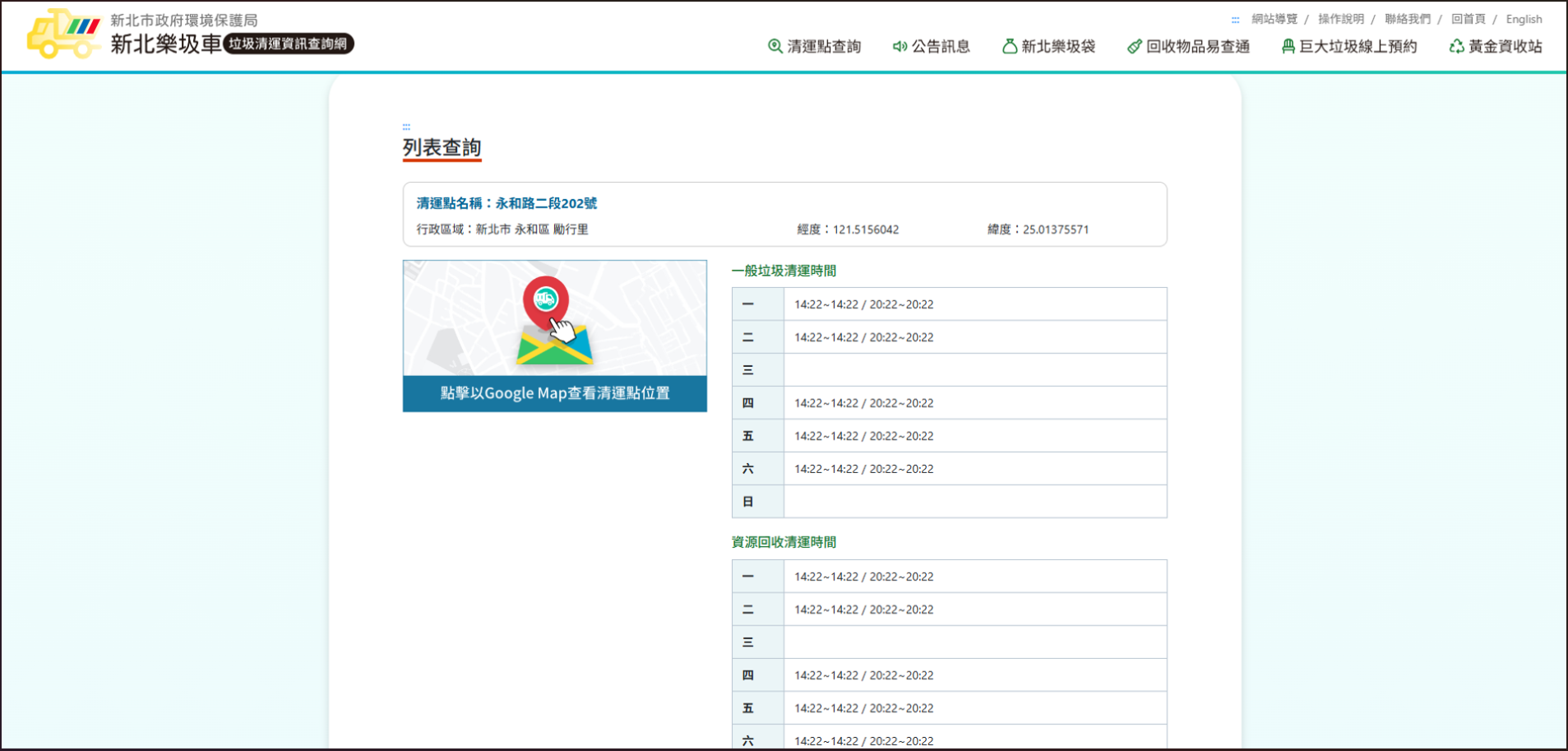Open the 網站導覽 site map link
The height and width of the screenshot is (751, 1568).
click(x=1274, y=18)
